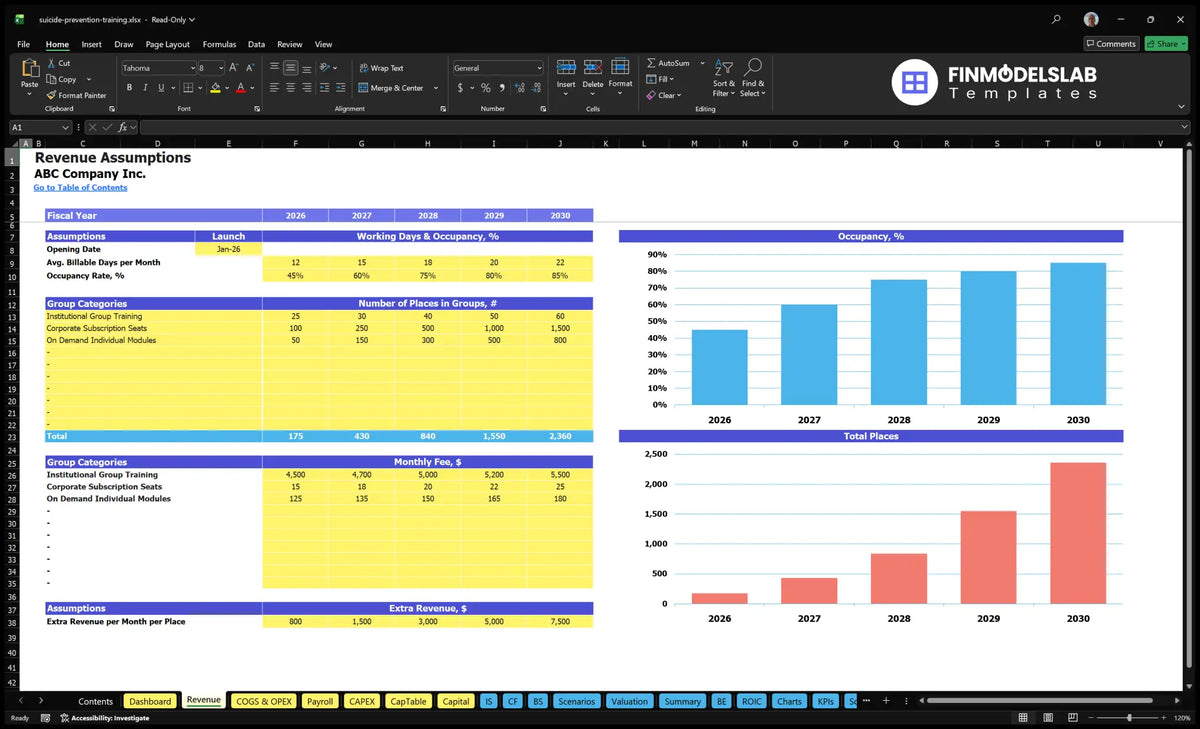1200x729 pixels.
Task: Open the Dashboard sheet tab
Action: 150,701
